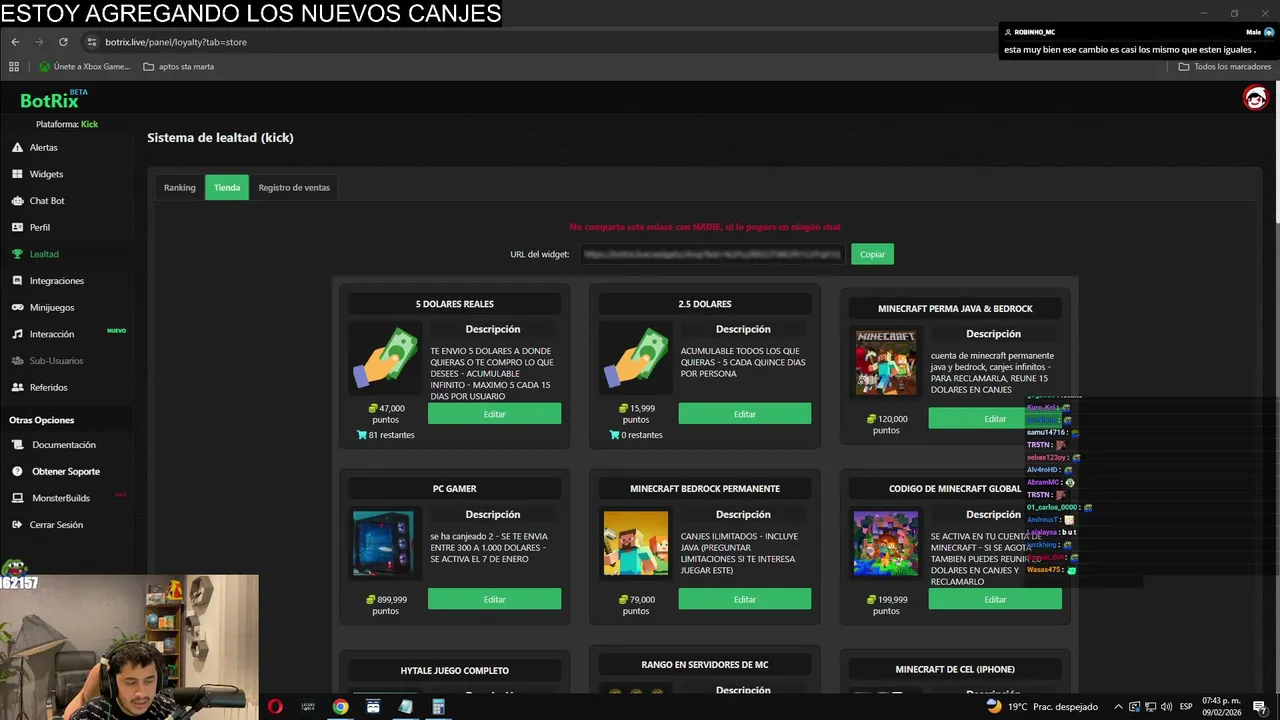Select the Tienda tab

[x=227, y=187]
